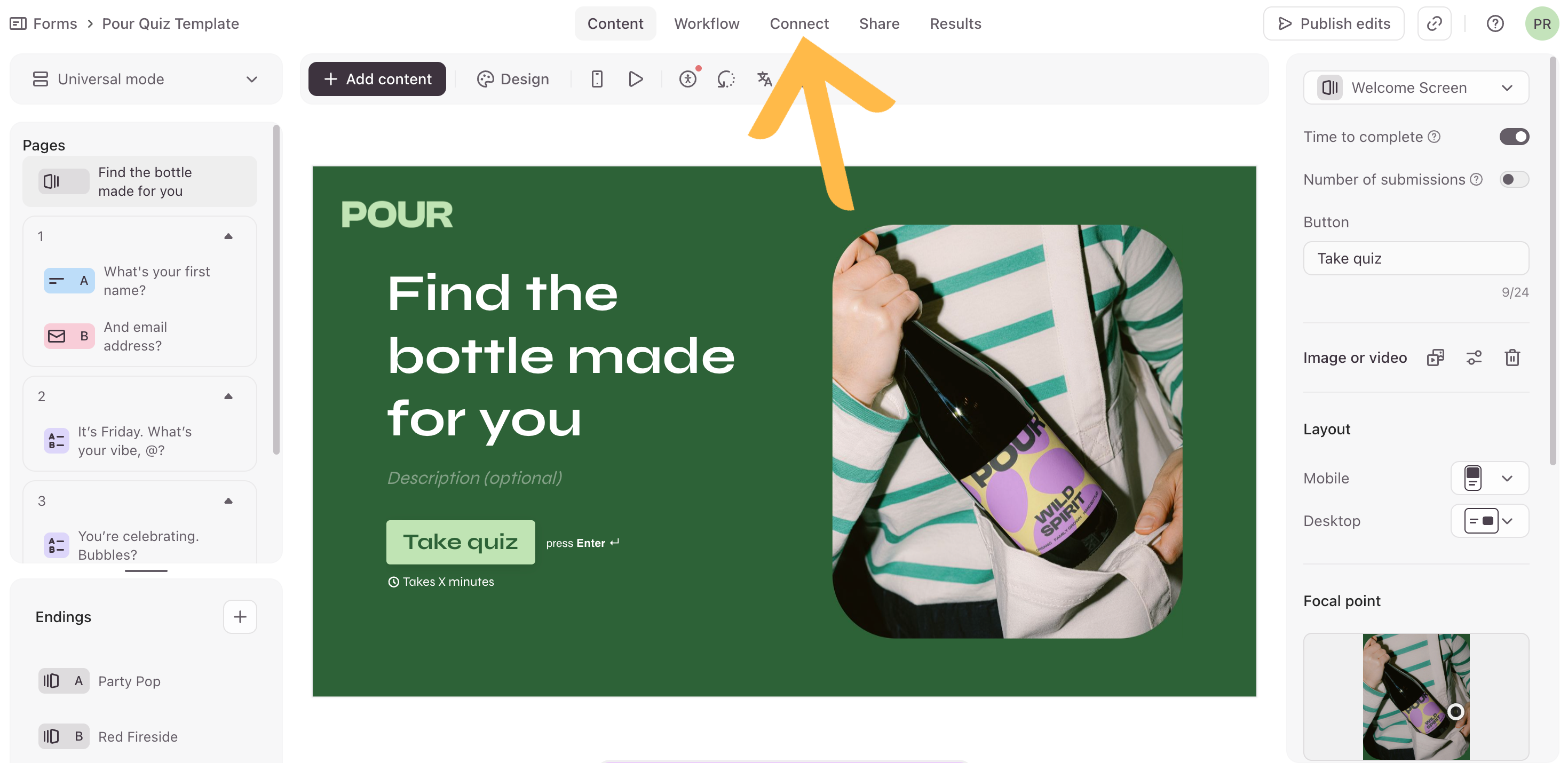Open the Desktop layout dropdown
Screen dimensions: 1568x763
(x=1489, y=521)
